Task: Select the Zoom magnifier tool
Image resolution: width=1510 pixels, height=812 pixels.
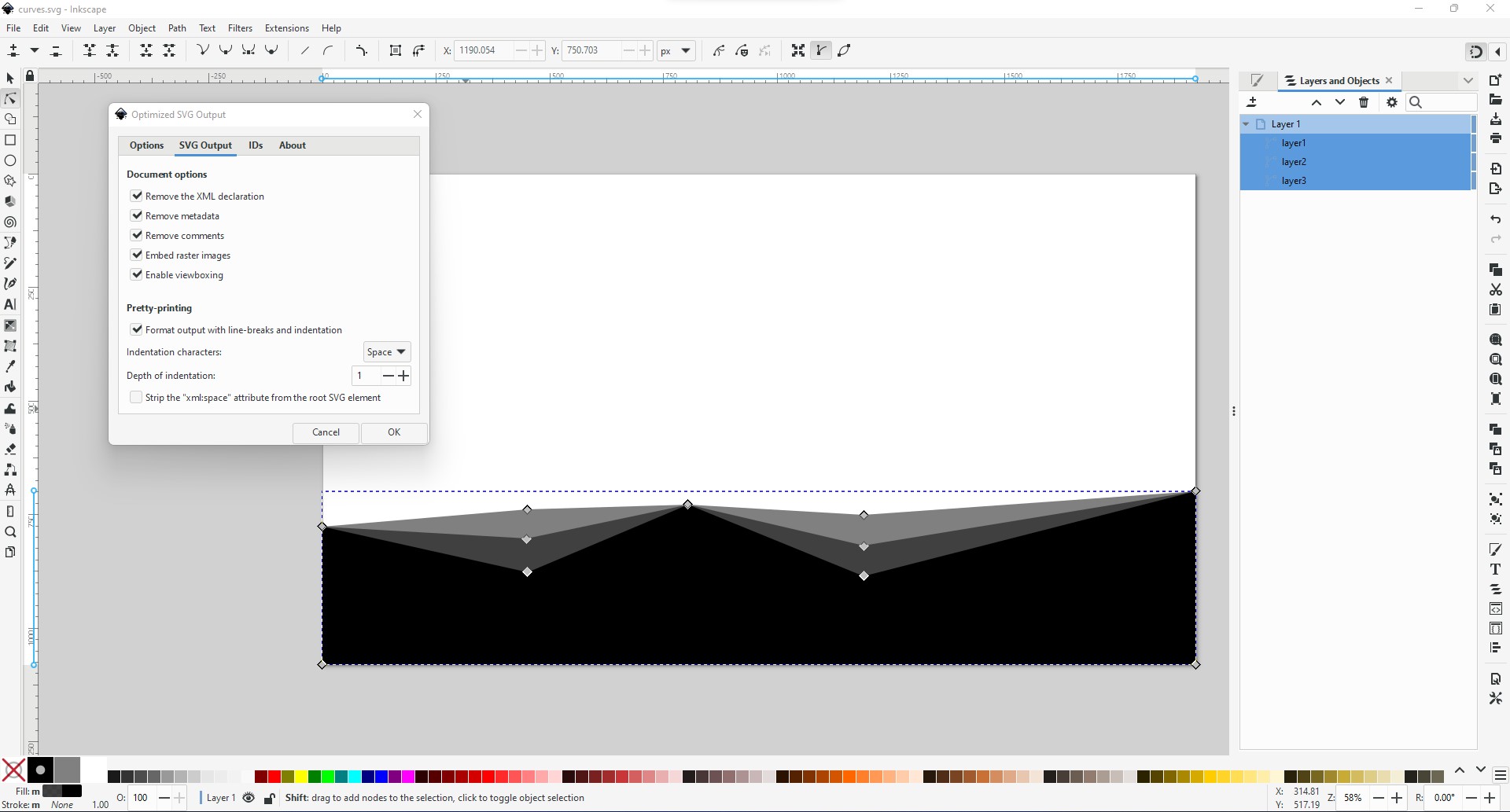Action: pos(10,531)
